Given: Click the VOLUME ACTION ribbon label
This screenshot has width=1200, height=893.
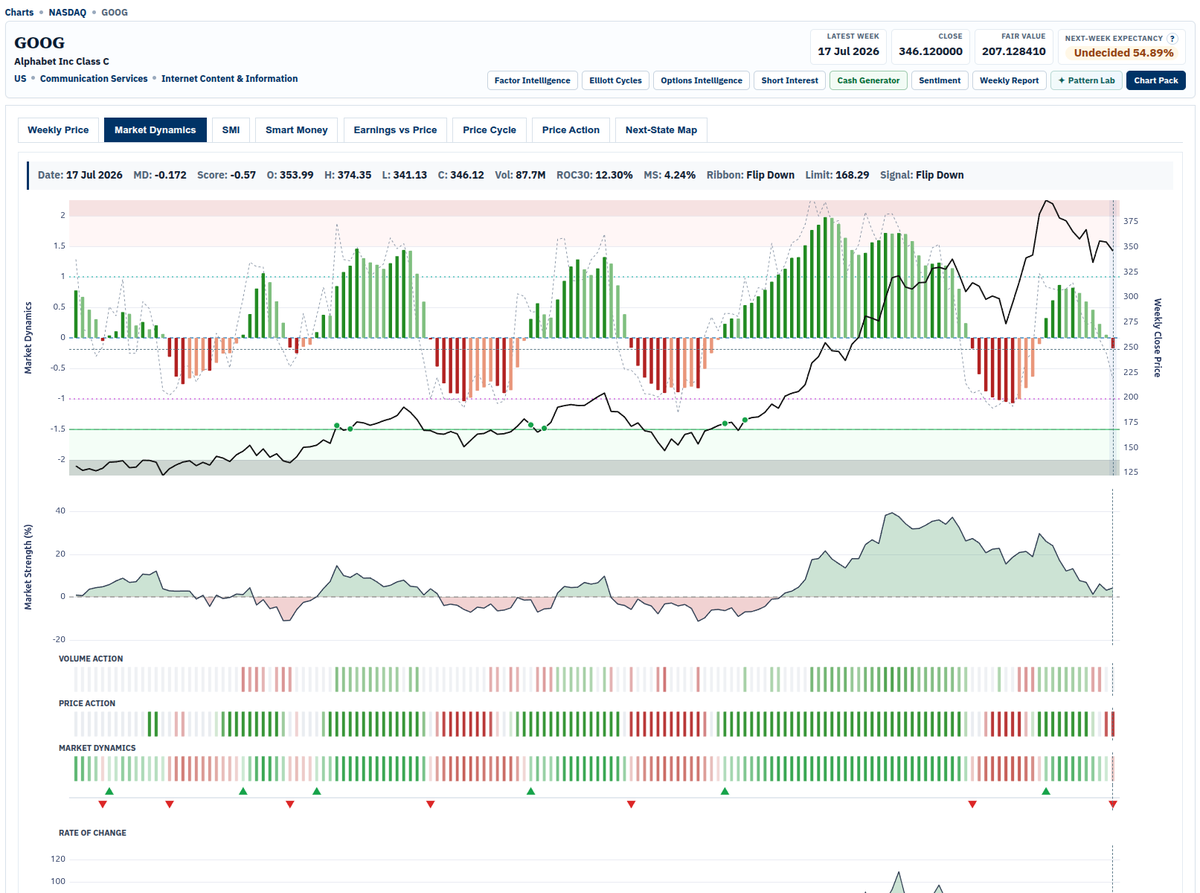Looking at the screenshot, I should point(91,659).
